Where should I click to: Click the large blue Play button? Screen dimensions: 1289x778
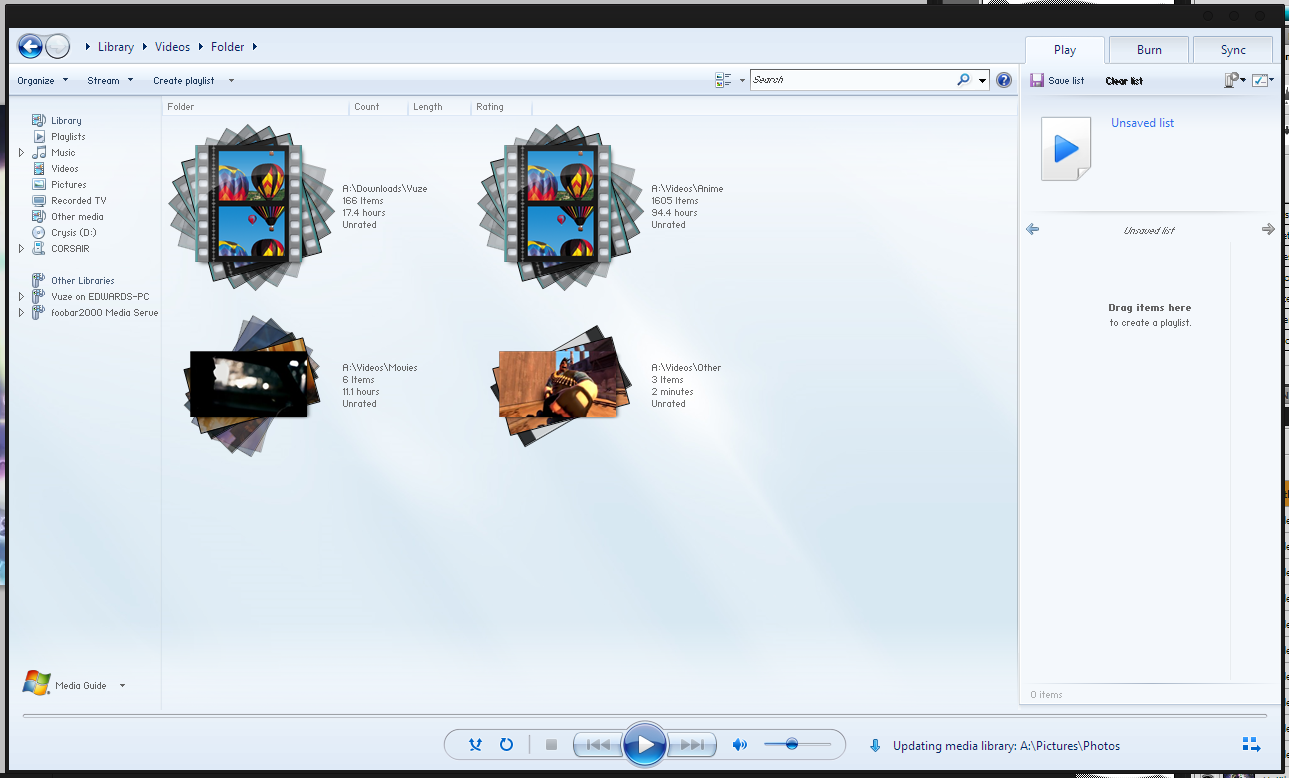645,745
